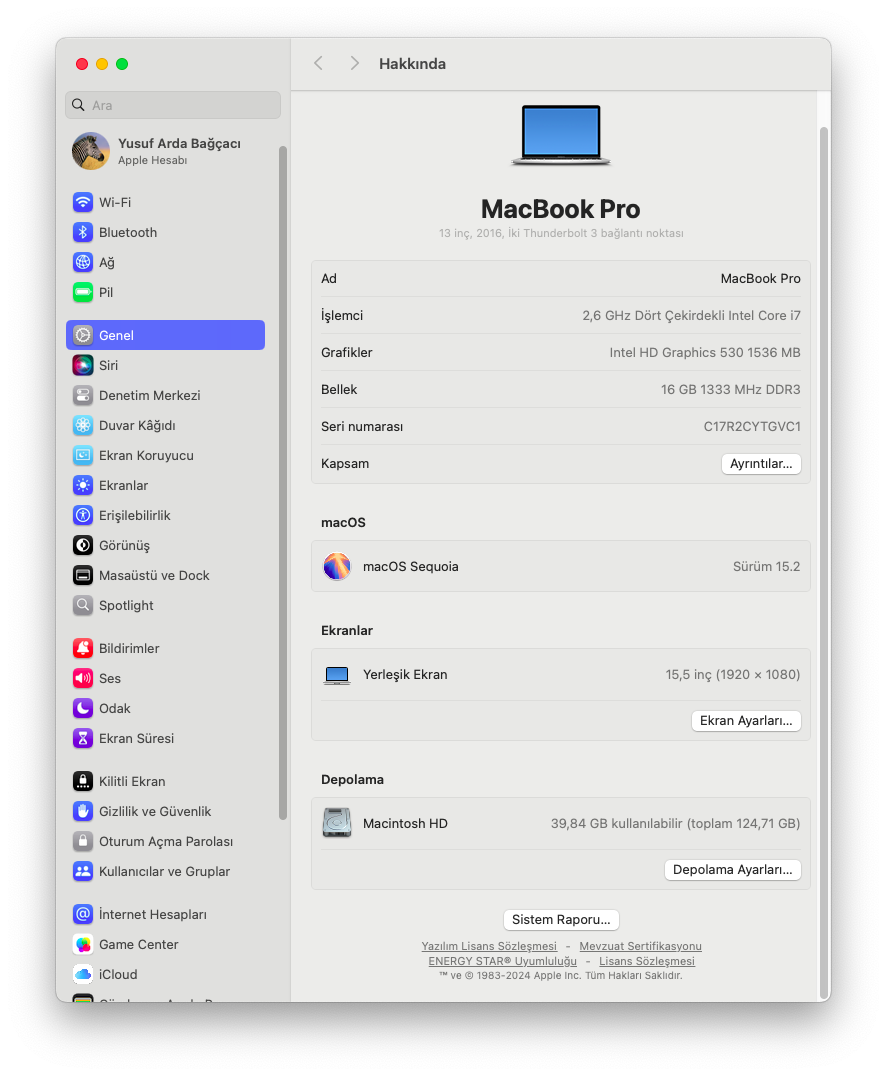Click the macOS Sequoia icon
The image size is (887, 1076).
[337, 566]
